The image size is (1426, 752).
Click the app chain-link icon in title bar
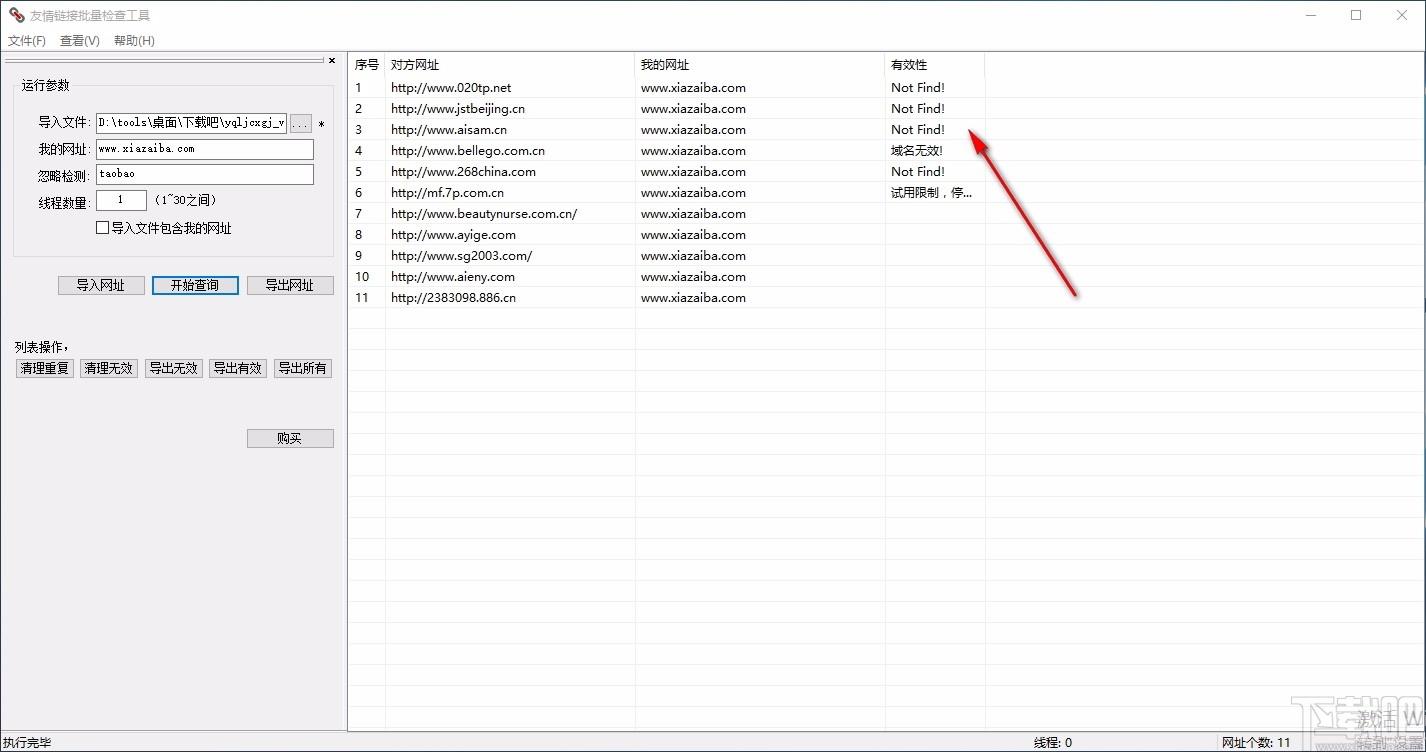(16, 15)
